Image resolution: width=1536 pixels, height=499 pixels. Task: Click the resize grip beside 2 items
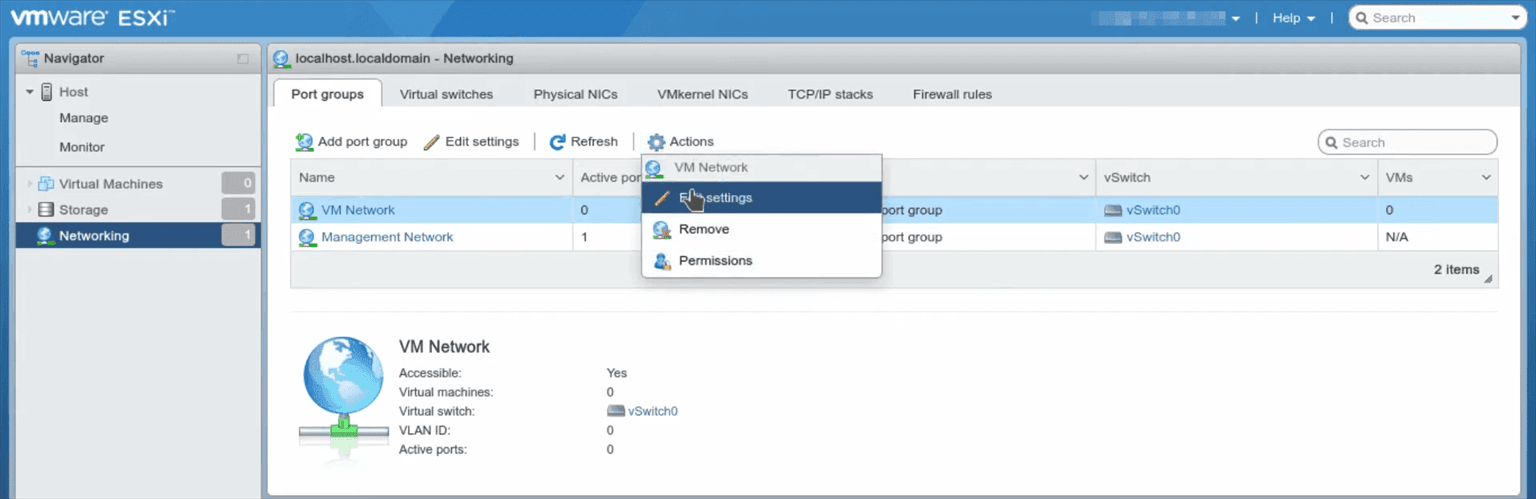pos(1489,279)
